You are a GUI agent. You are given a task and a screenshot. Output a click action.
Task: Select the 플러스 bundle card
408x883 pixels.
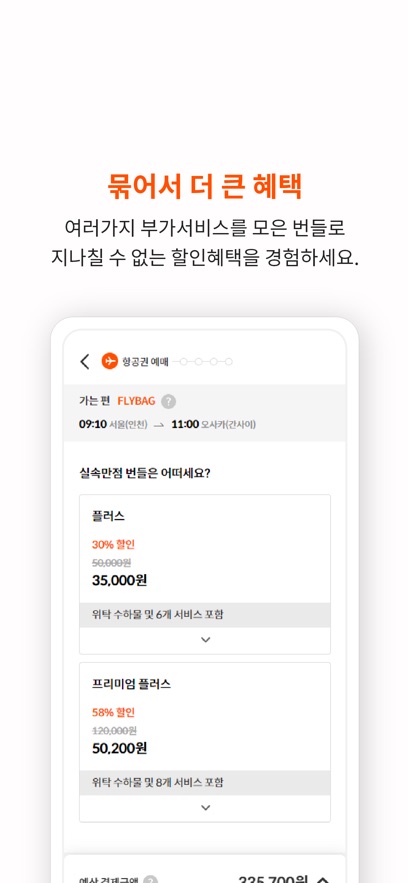pyautogui.click(x=205, y=574)
